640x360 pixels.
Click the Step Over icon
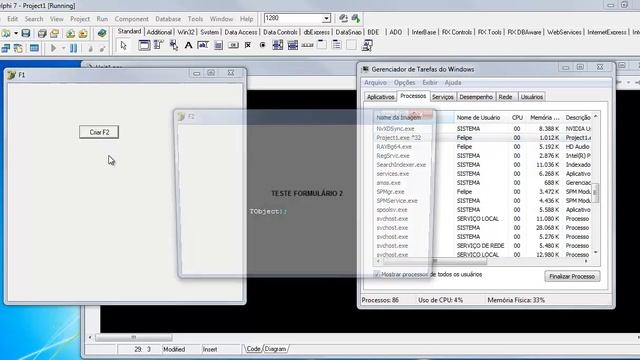coord(102,49)
